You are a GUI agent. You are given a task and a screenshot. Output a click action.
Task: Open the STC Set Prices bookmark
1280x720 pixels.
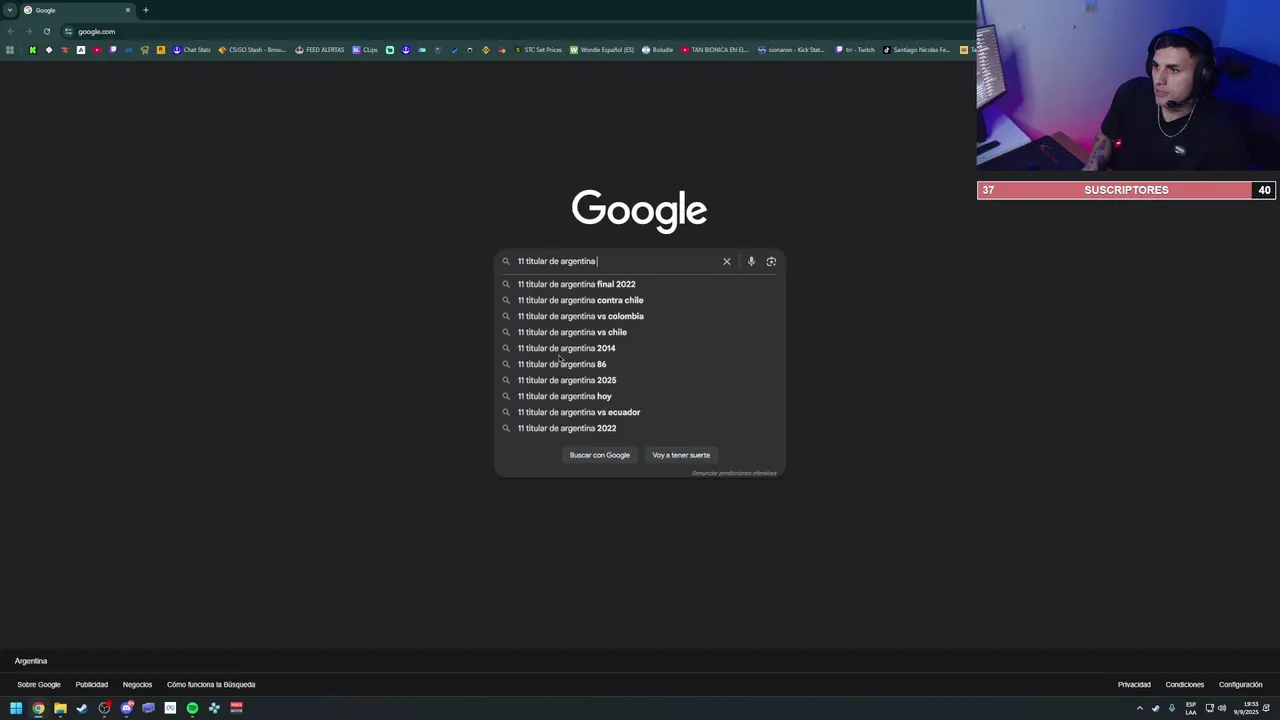point(539,50)
